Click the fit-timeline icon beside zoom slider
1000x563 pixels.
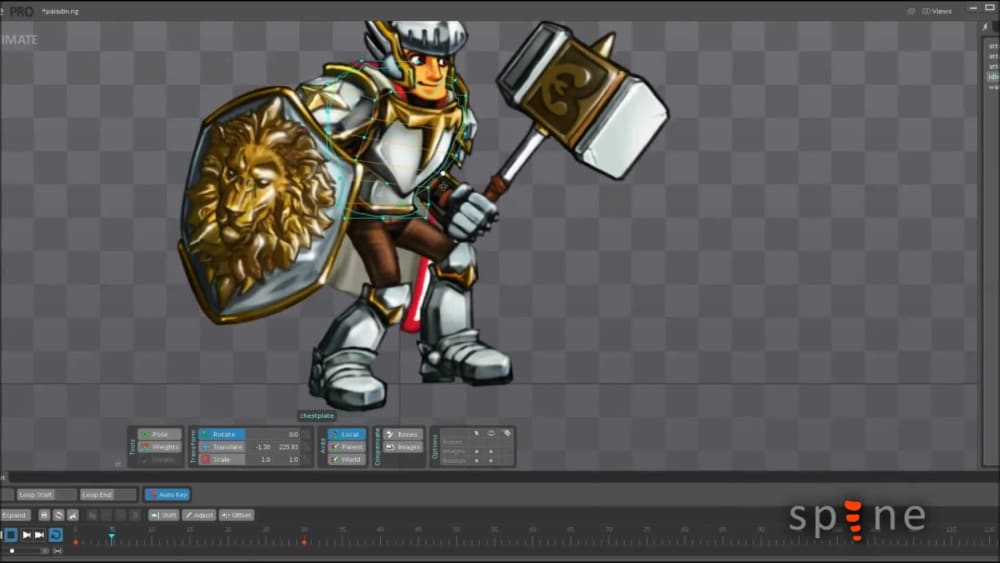point(58,551)
